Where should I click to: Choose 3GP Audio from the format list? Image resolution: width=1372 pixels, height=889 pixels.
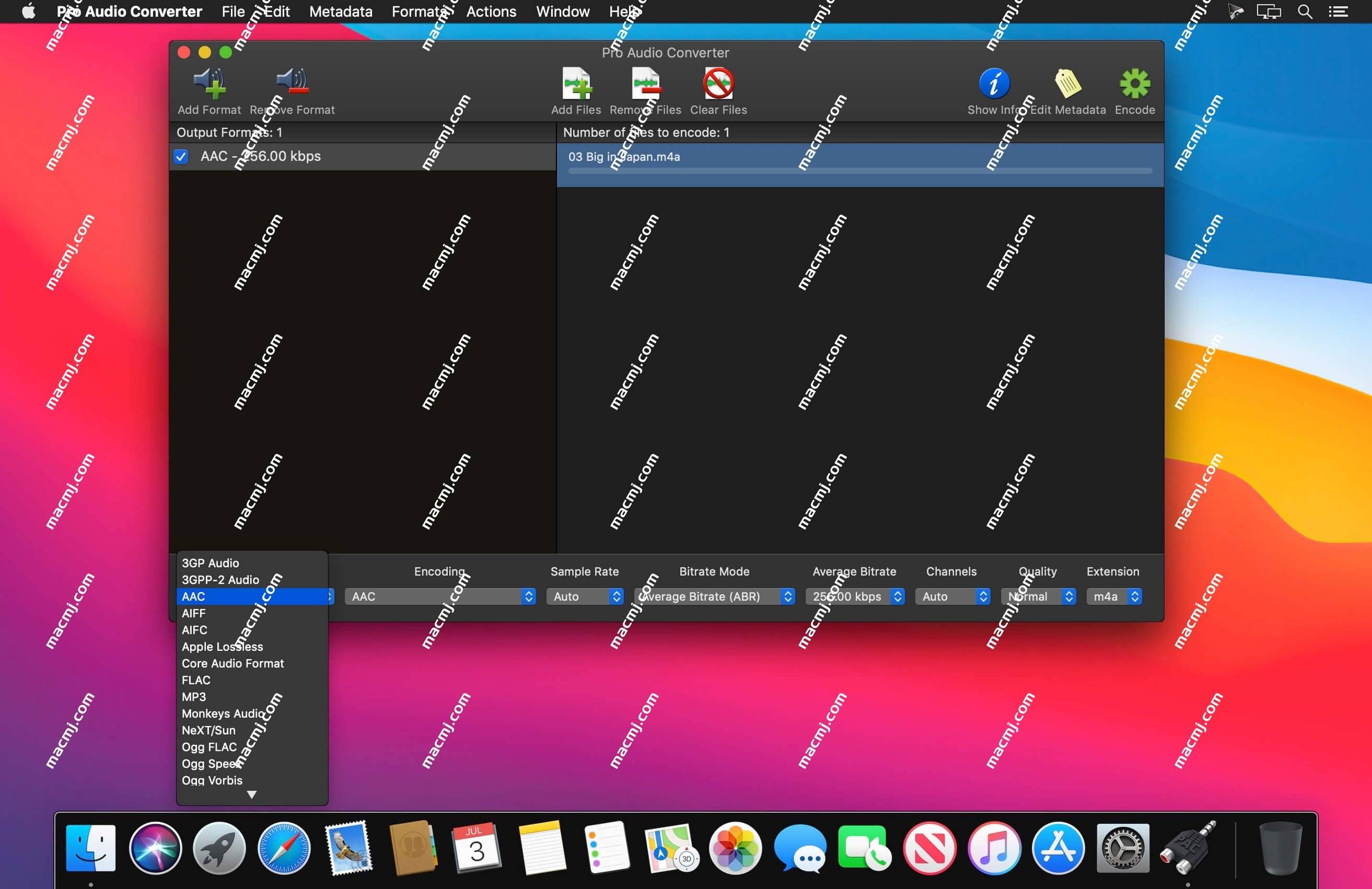pyautogui.click(x=252, y=563)
